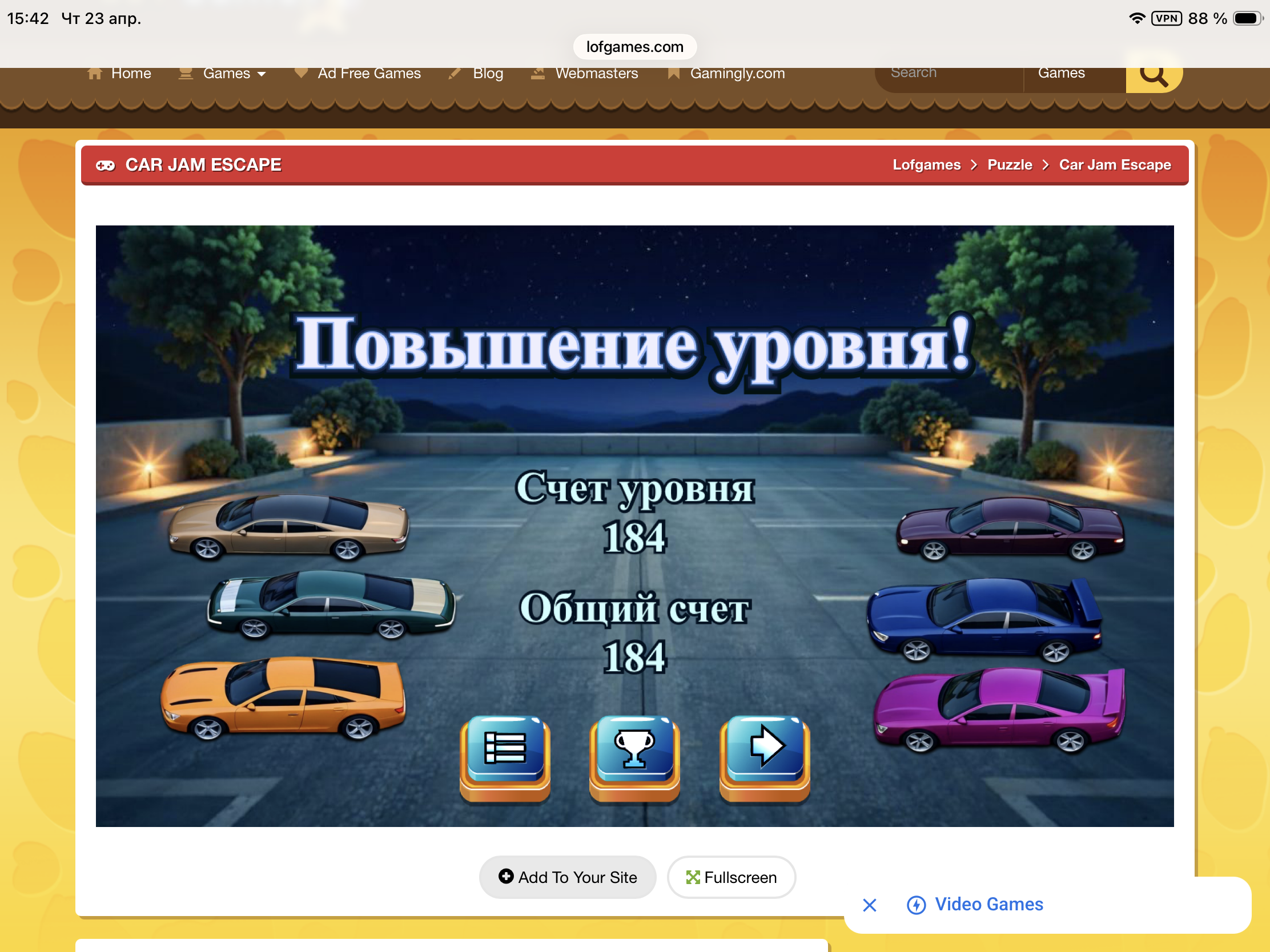Click the VPN status indicator
This screenshot has width=1270, height=952.
pyautogui.click(x=1166, y=18)
